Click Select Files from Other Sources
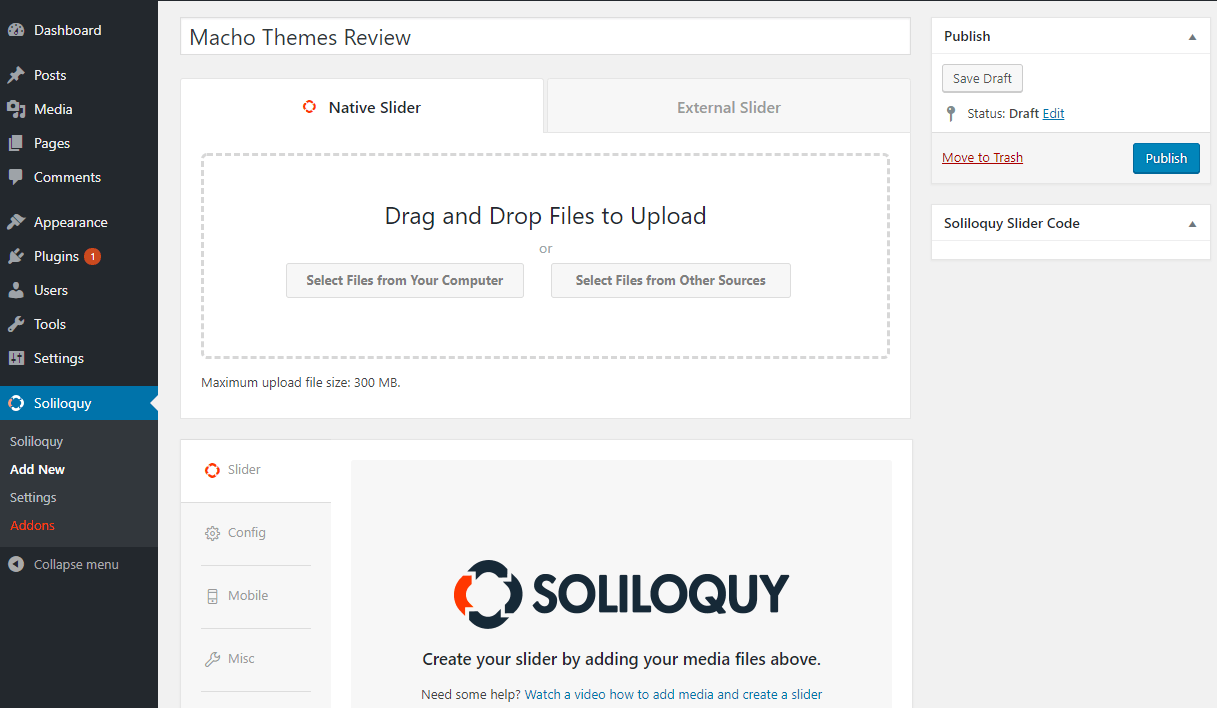 (x=671, y=280)
